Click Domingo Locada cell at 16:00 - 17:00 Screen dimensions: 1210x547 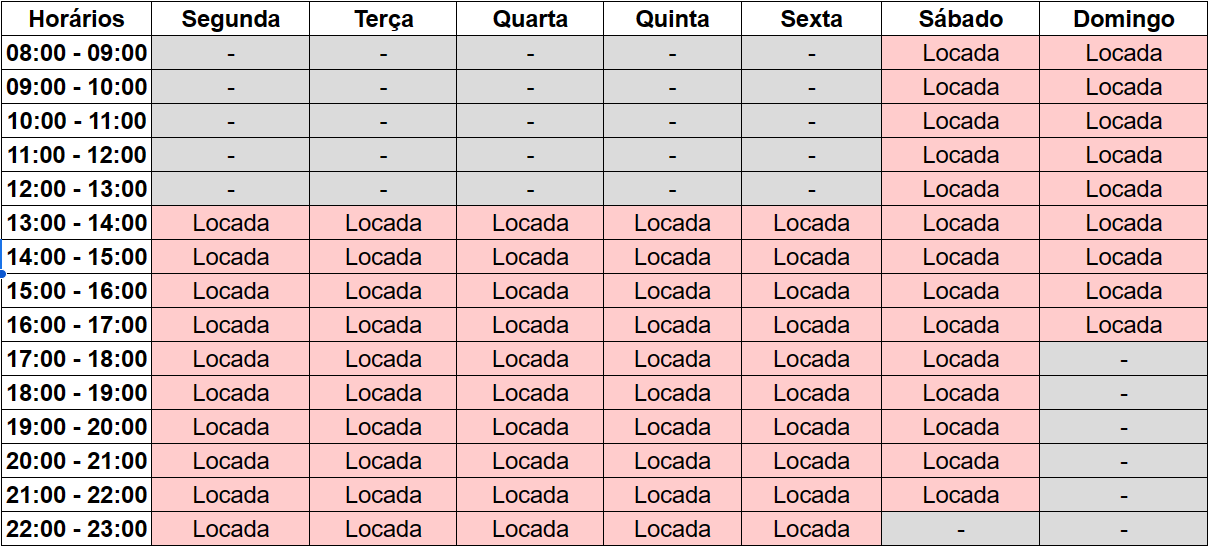click(1123, 325)
